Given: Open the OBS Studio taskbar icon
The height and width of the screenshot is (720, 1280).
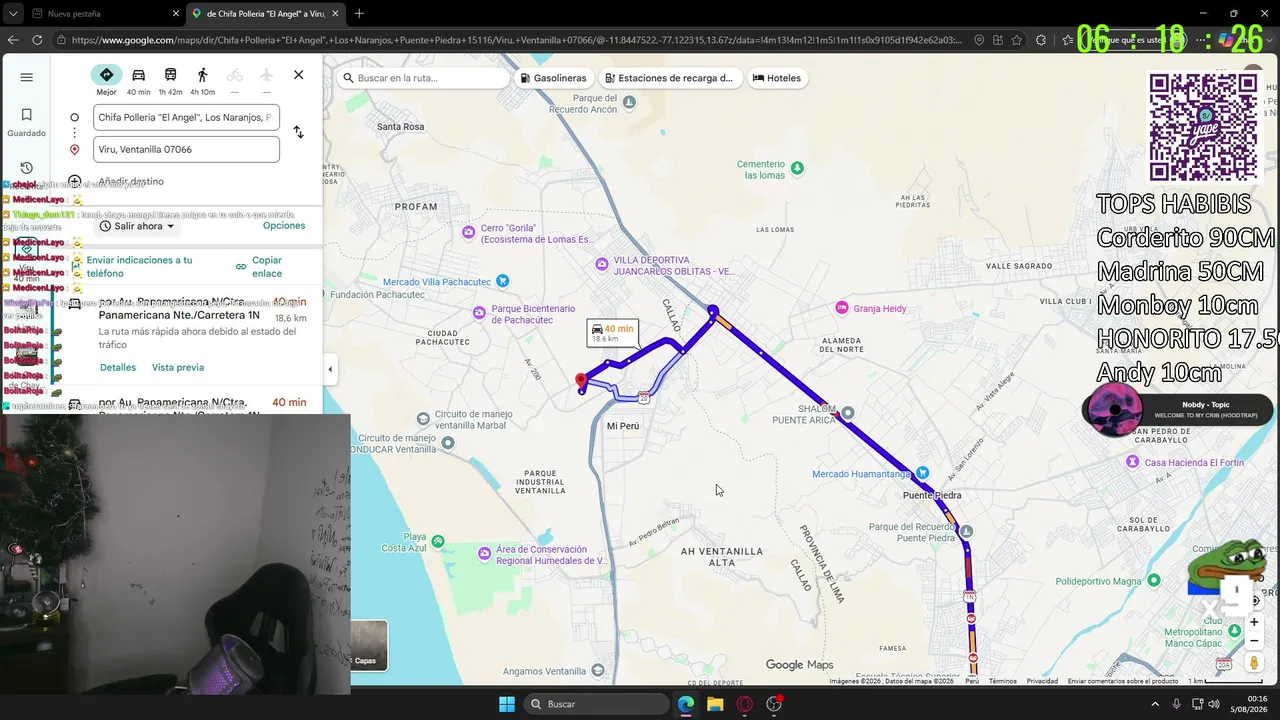Looking at the screenshot, I should tap(773, 704).
